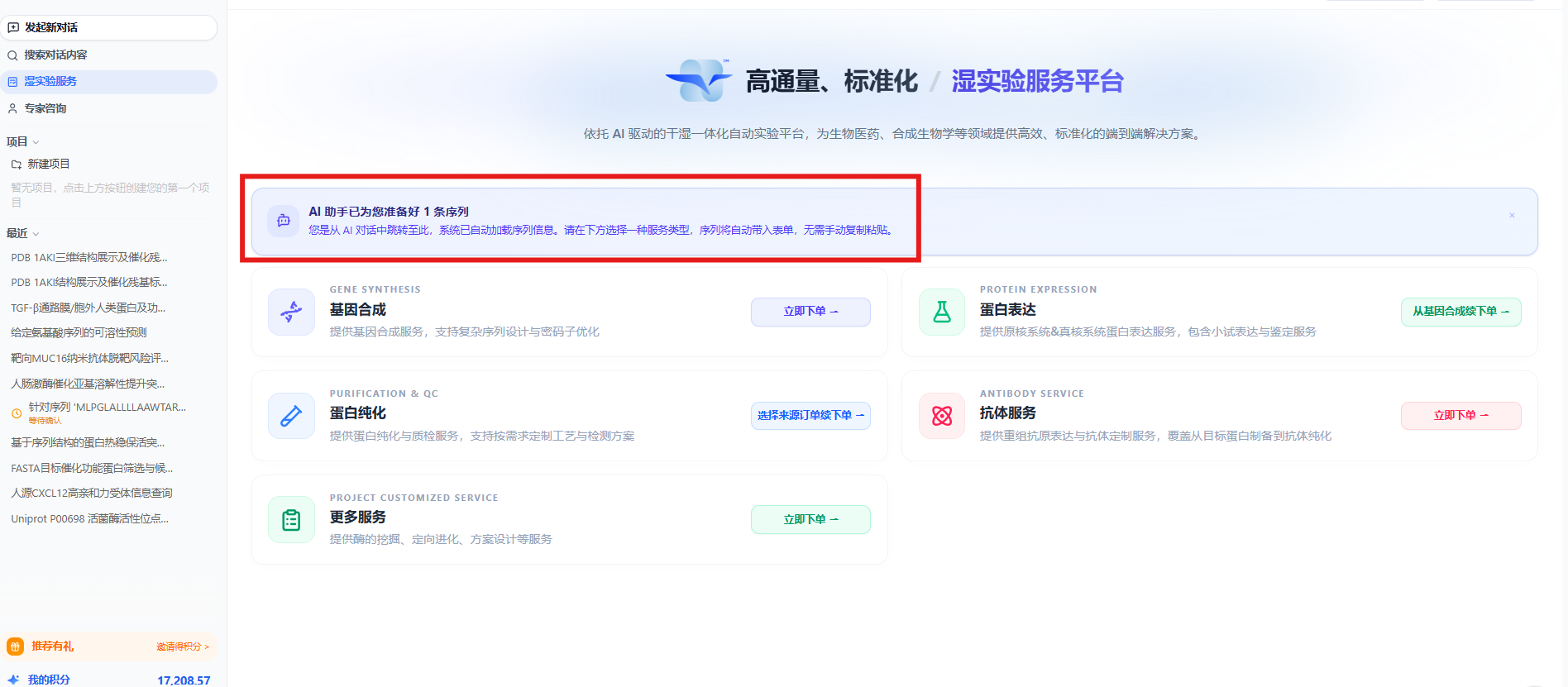Click 立即下单 for 基因合成
The height and width of the screenshot is (687, 1568).
pyautogui.click(x=810, y=312)
